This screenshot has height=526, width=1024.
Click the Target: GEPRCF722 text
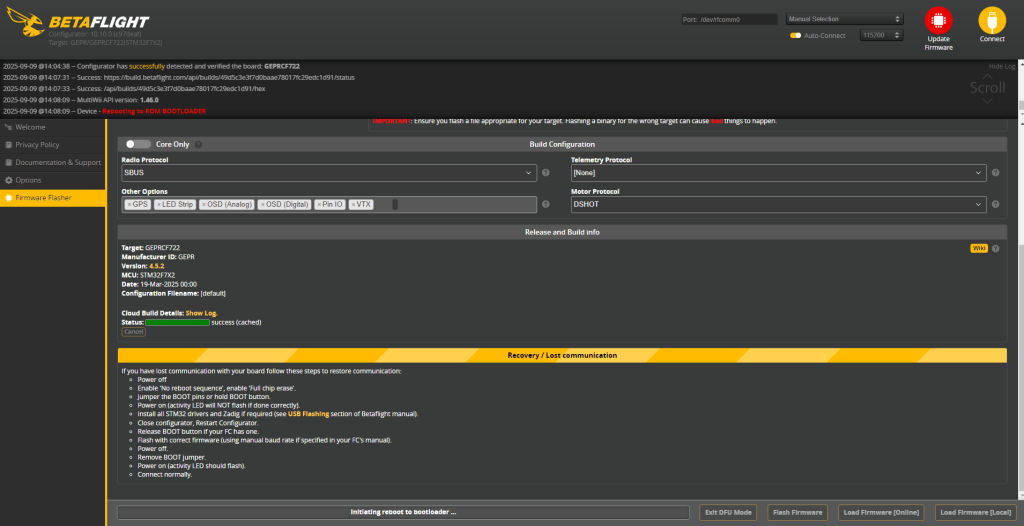[150, 248]
